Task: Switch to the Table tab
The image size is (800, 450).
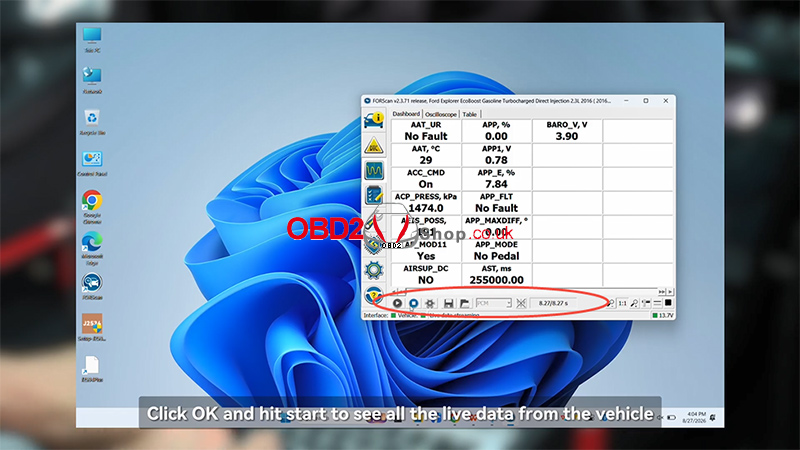Action: [469, 114]
